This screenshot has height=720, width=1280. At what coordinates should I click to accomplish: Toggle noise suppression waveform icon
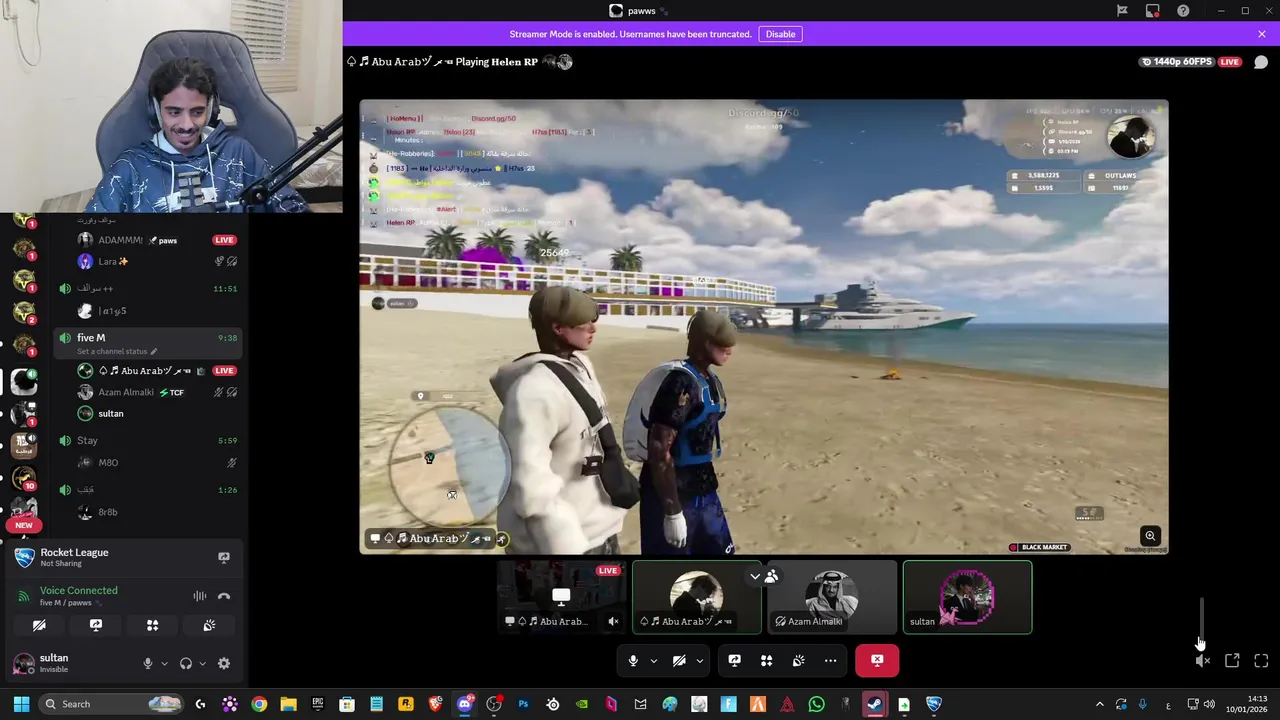199,596
